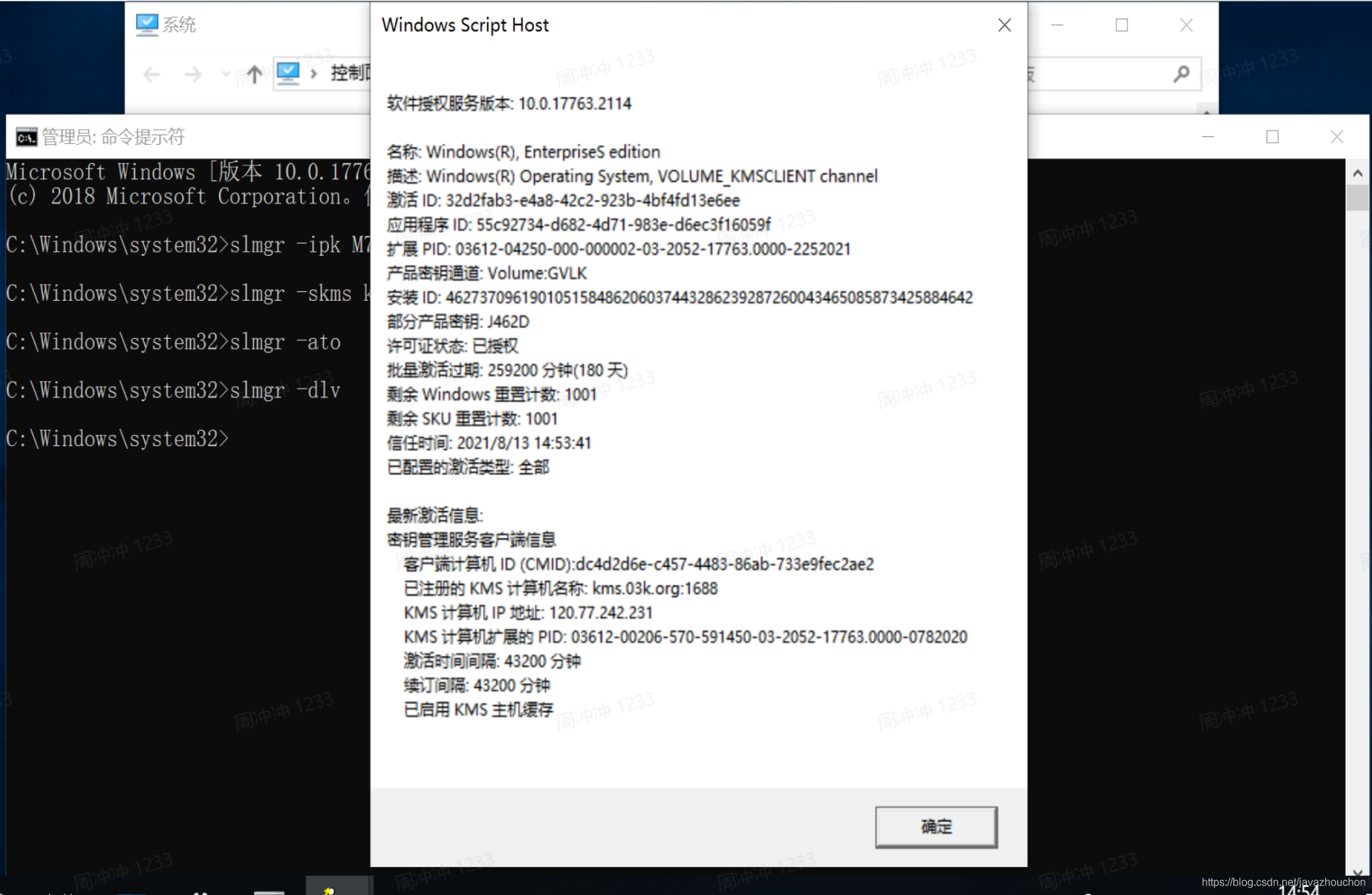This screenshot has width=1372, height=895.
Task: Click the 扩展 PID line ending in 2252021
Action: tap(618, 249)
